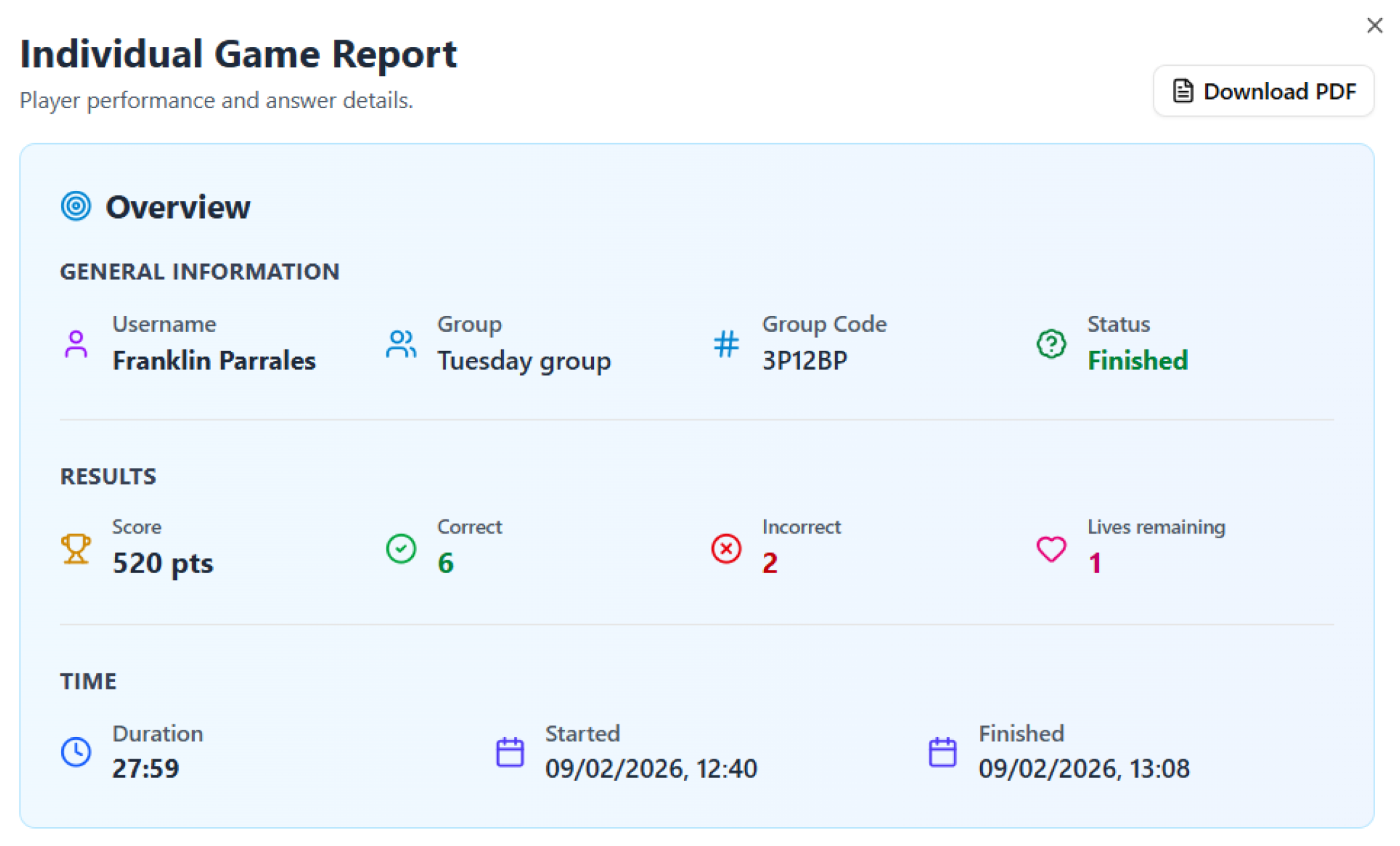Click the finished time 09/02/2026, 13:08
Image resolution: width=1400 pixels, height=846 pixels.
pos(1084,768)
